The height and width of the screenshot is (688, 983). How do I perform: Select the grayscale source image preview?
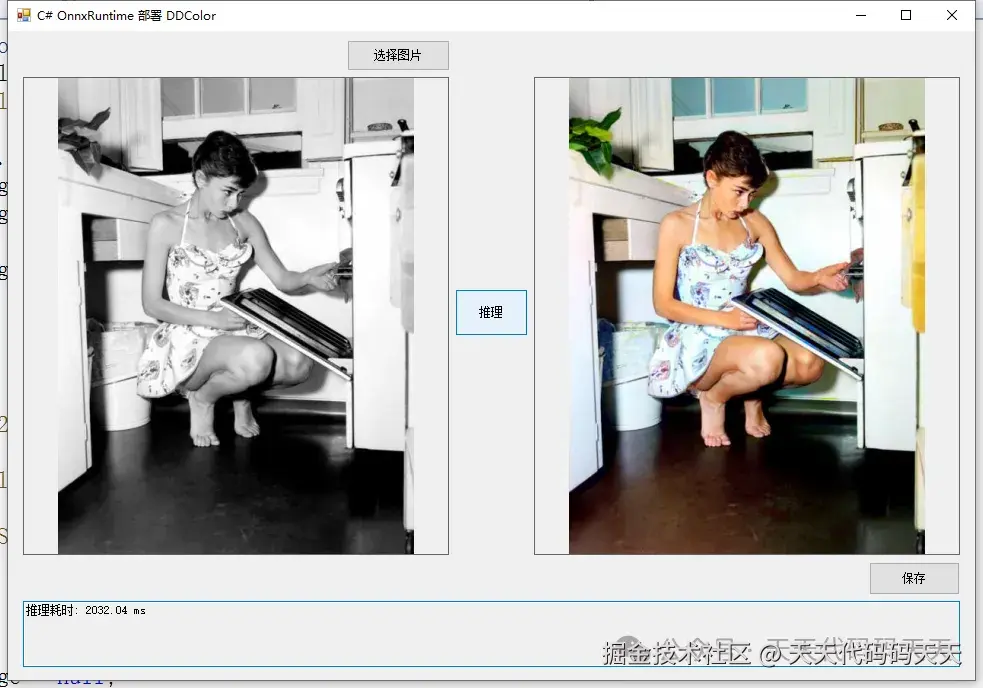coord(236,316)
